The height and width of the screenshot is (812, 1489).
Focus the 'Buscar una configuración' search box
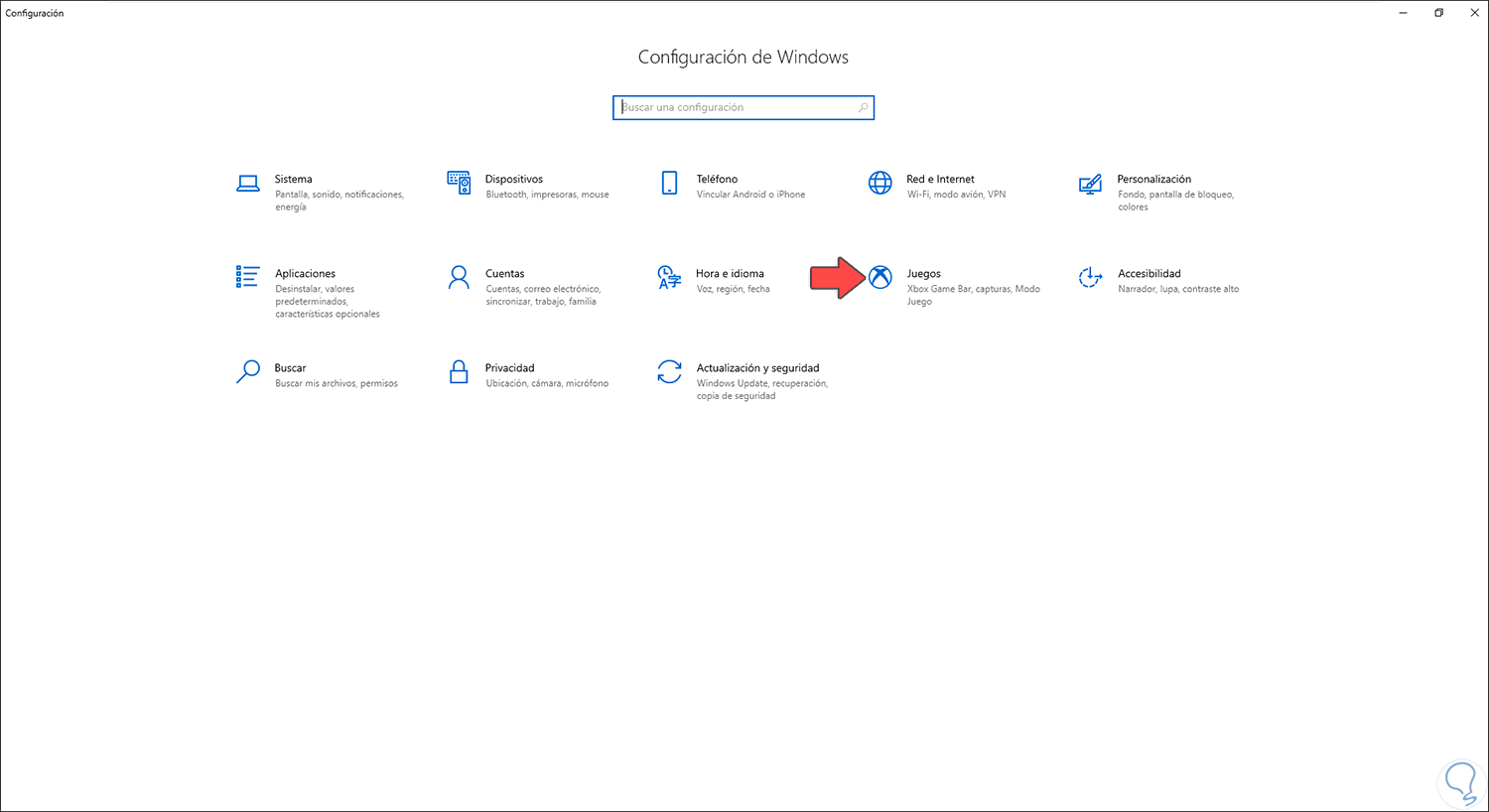point(735,107)
